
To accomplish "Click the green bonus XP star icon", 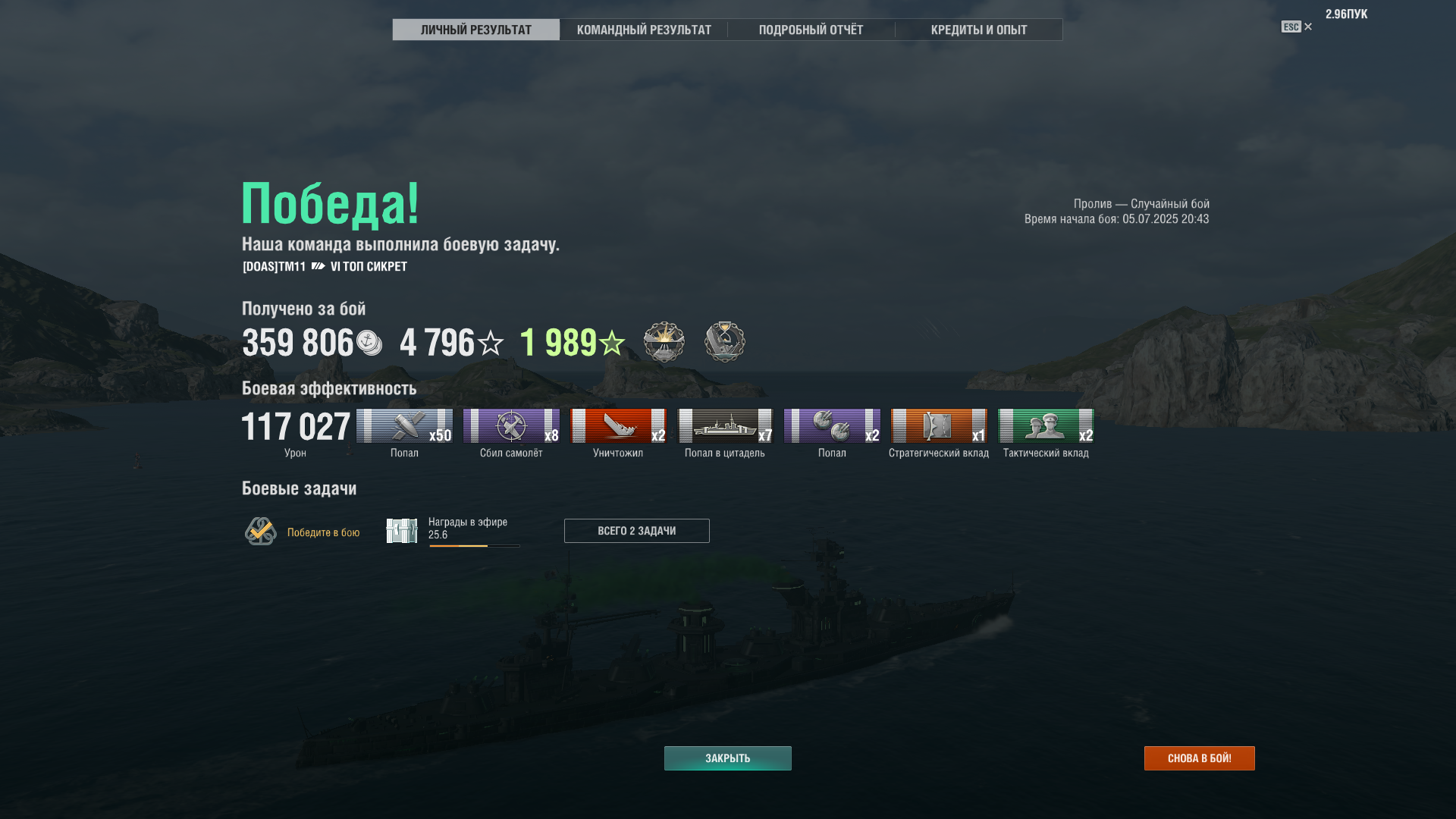I will pos(612,344).
